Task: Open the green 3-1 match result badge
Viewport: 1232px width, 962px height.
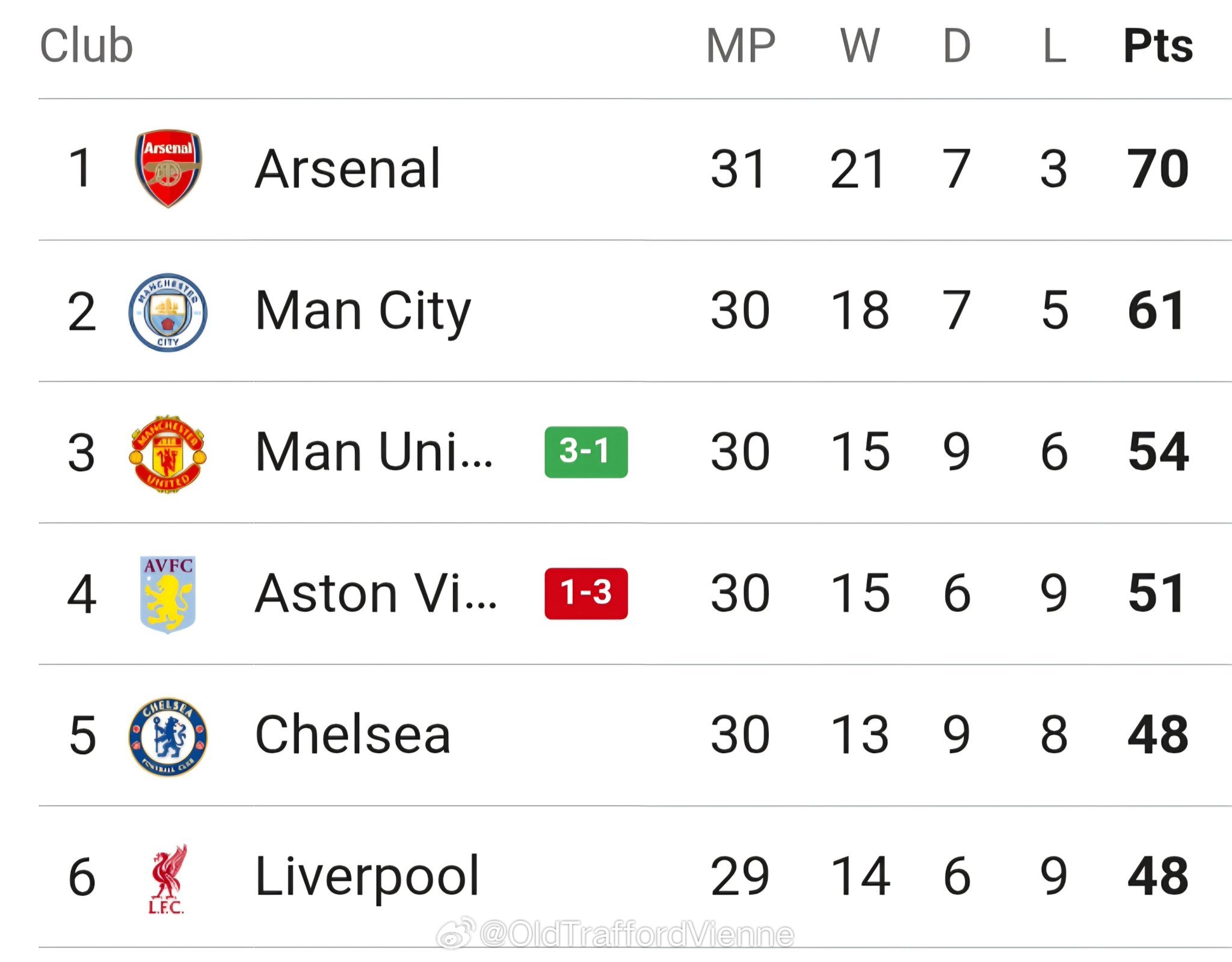Action: click(586, 452)
